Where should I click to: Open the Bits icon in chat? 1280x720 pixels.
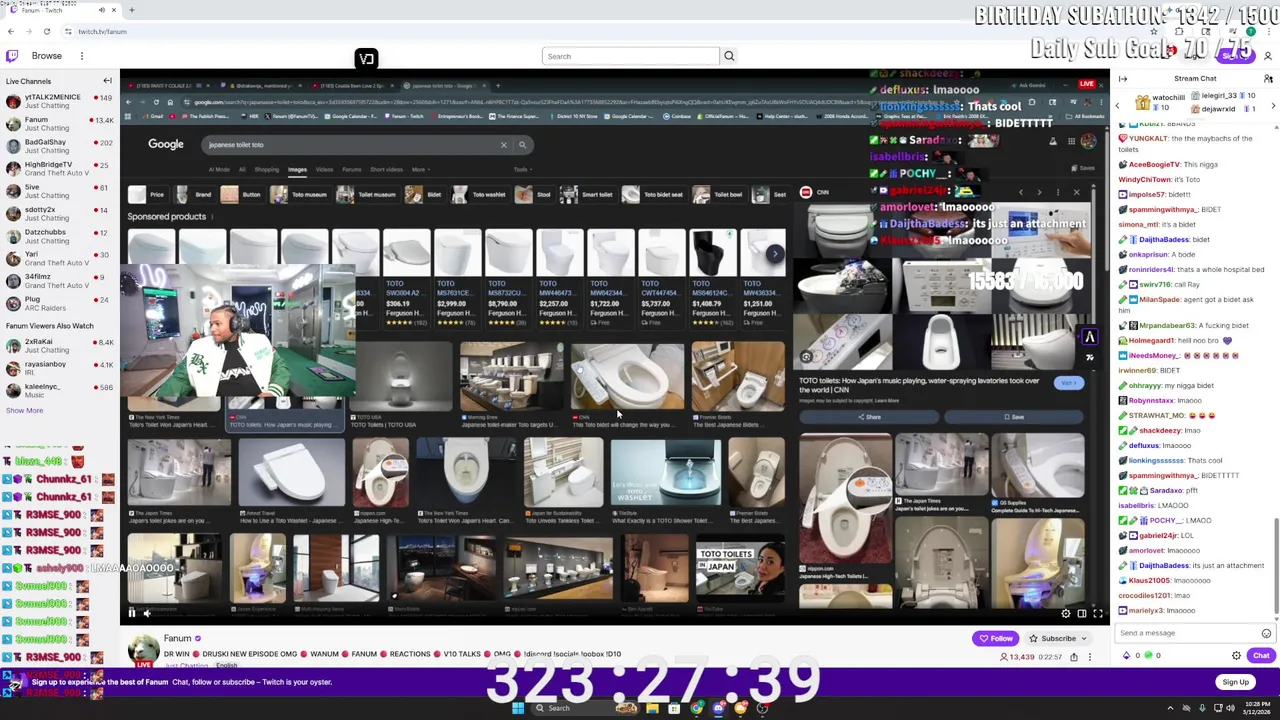click(1126, 656)
